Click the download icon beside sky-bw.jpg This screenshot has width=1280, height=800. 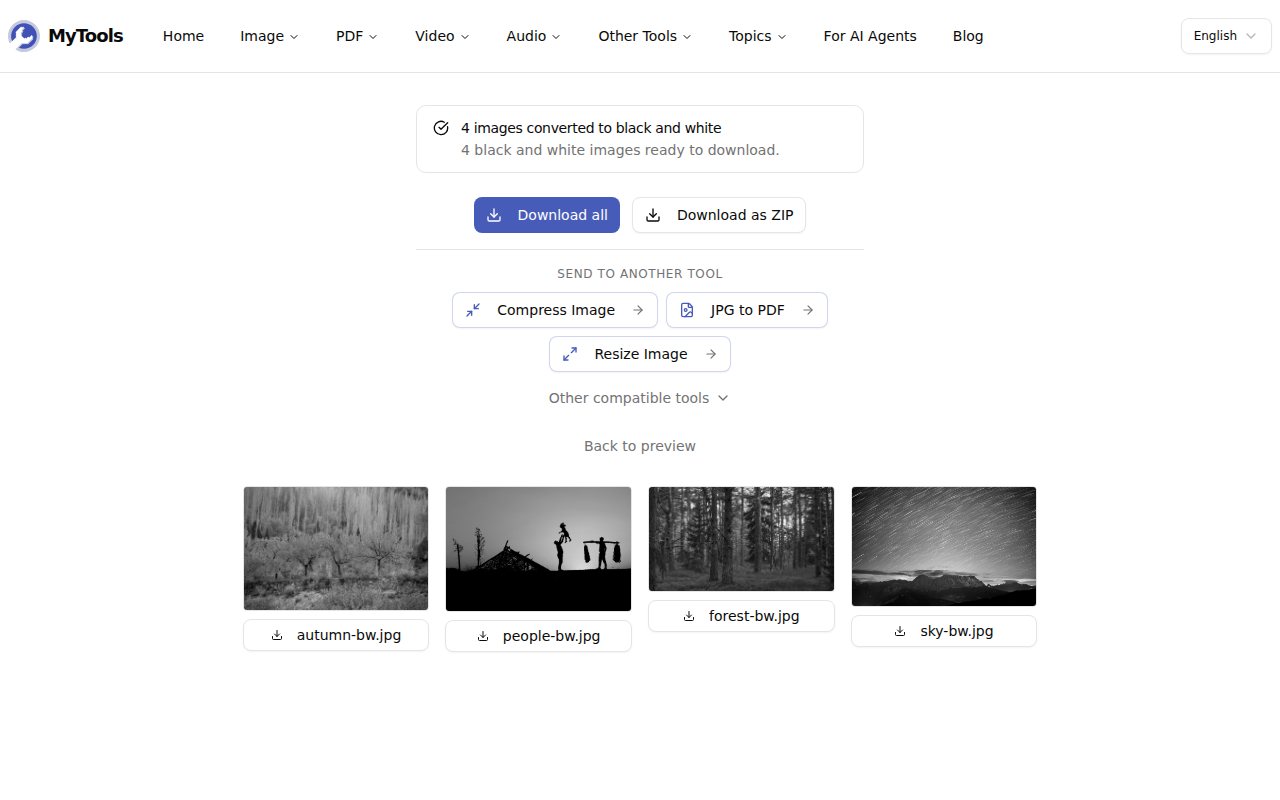click(900, 631)
